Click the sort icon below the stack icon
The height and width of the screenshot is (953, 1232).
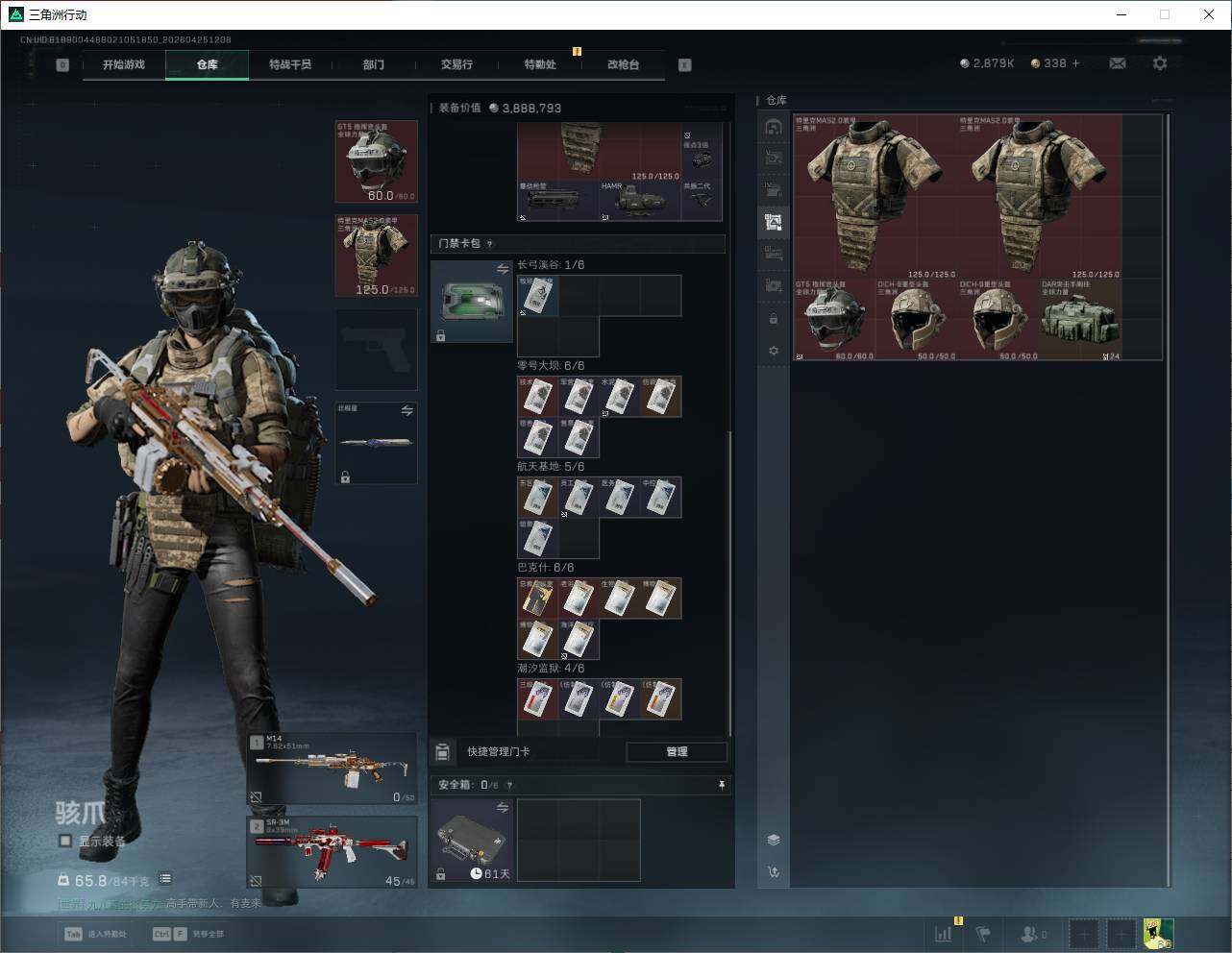774,872
